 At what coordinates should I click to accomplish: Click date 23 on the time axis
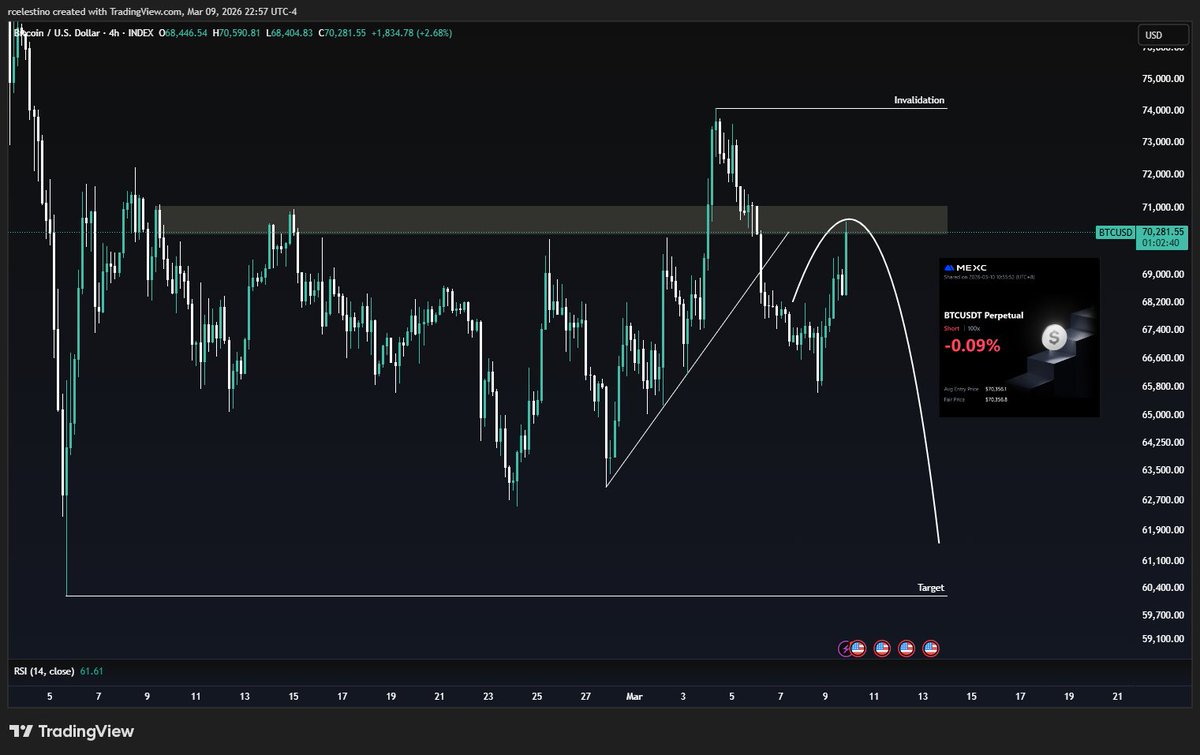(488, 696)
